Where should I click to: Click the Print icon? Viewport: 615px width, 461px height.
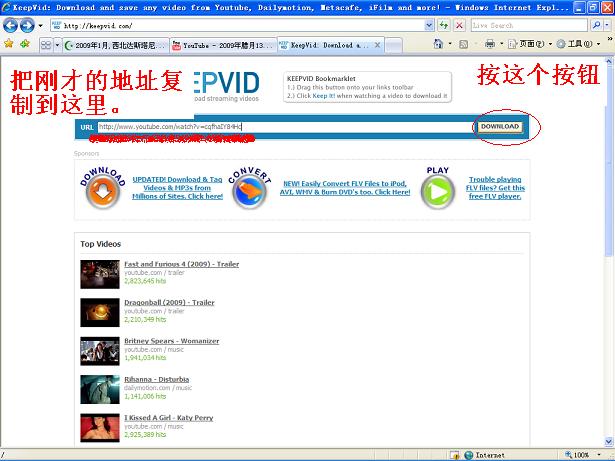coord(489,44)
